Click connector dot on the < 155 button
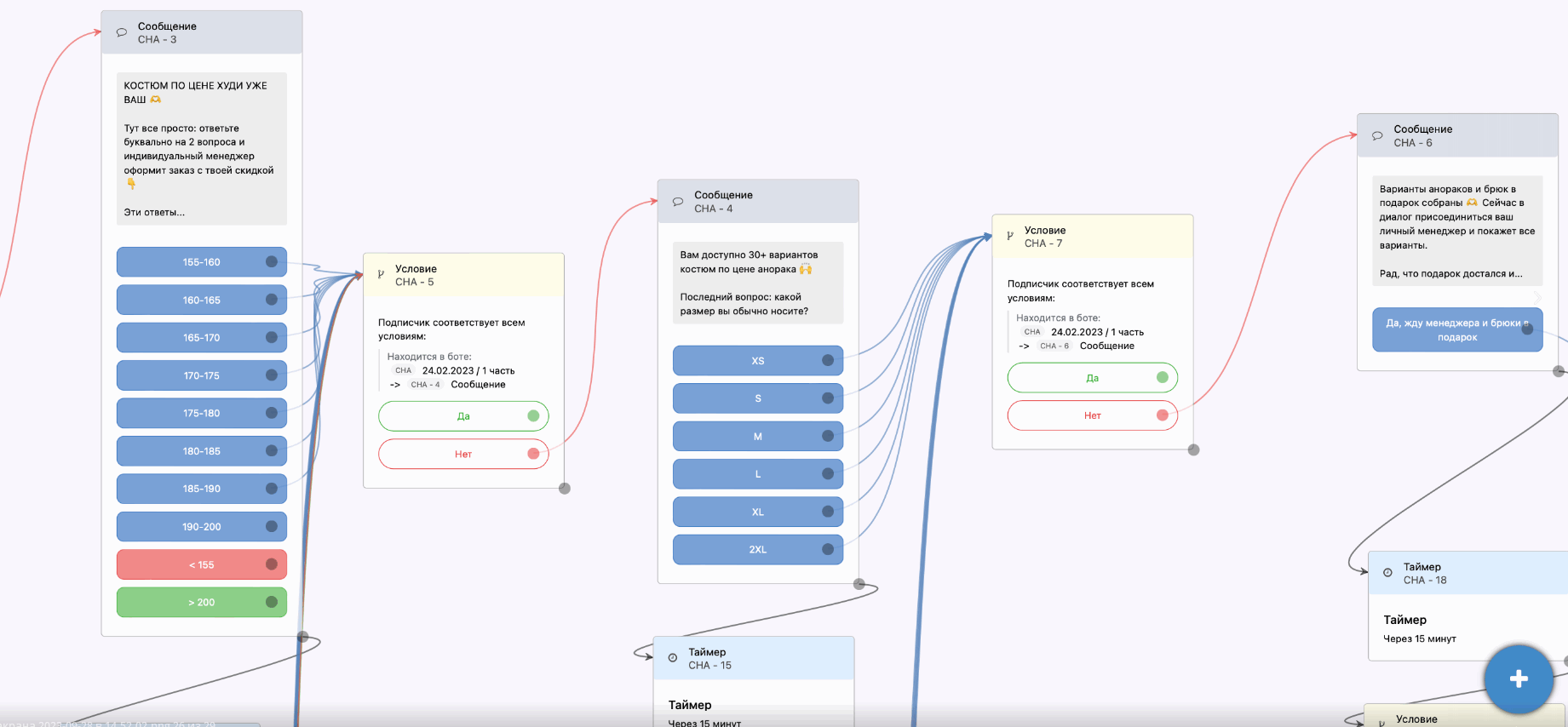The height and width of the screenshot is (727, 1568). [272, 564]
